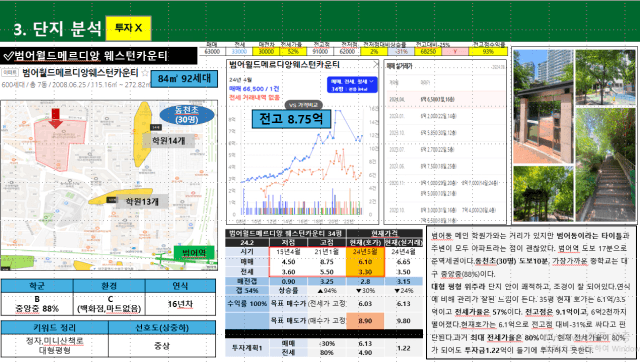Select the ▼30% cell

pos(365,291)
